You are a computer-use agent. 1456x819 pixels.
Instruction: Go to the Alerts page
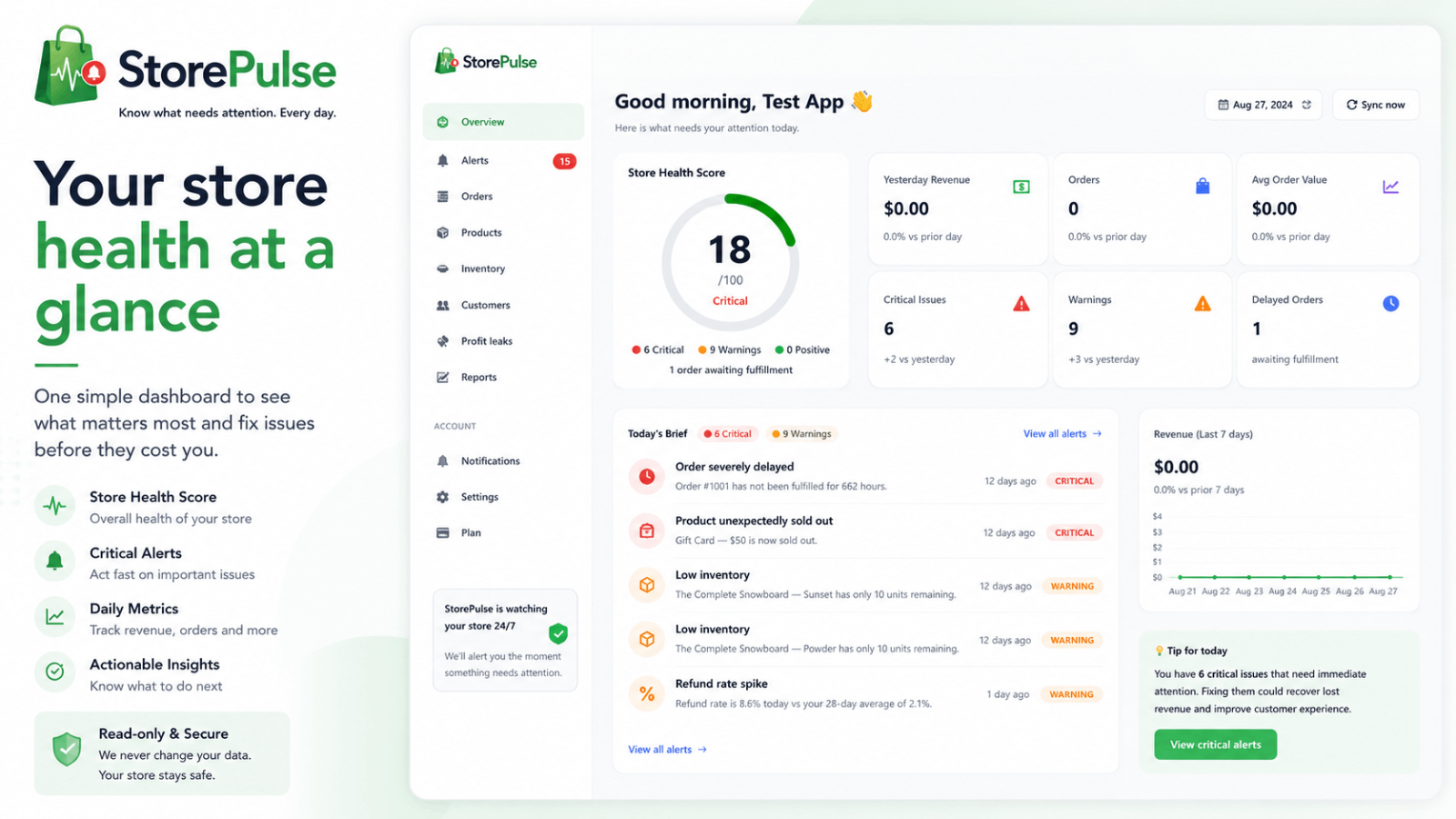(x=503, y=160)
